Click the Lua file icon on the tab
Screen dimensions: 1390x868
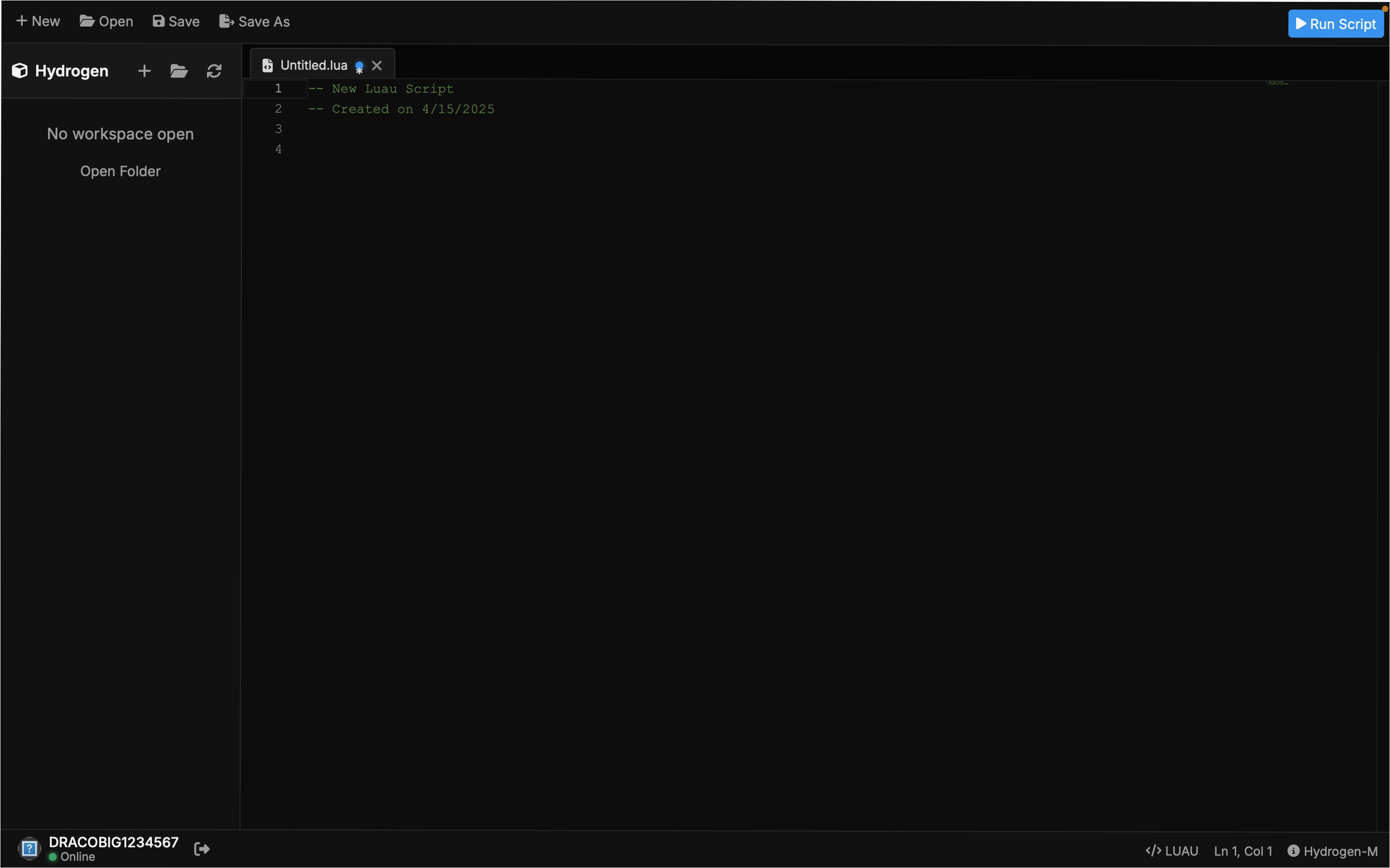(x=268, y=65)
